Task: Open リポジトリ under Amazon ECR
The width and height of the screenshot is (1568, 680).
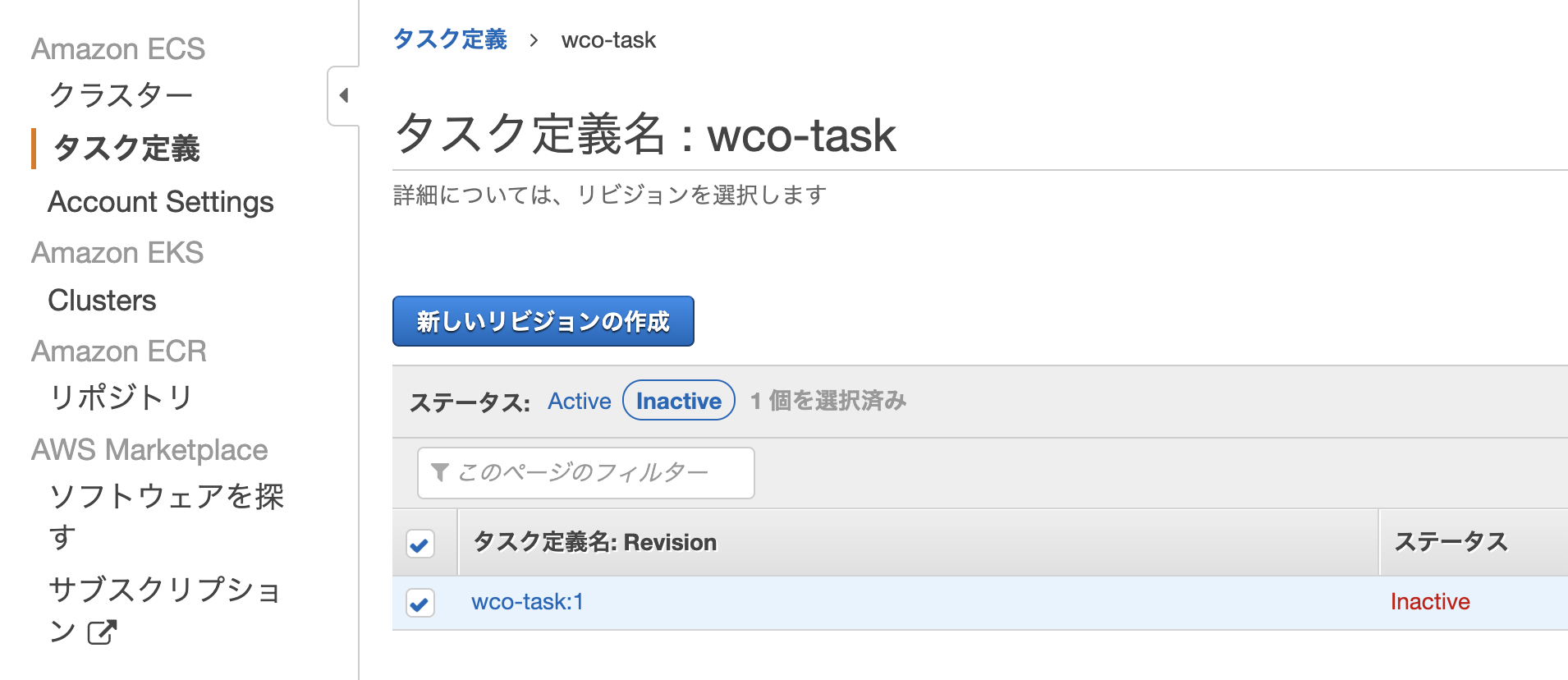Action: click(x=121, y=397)
